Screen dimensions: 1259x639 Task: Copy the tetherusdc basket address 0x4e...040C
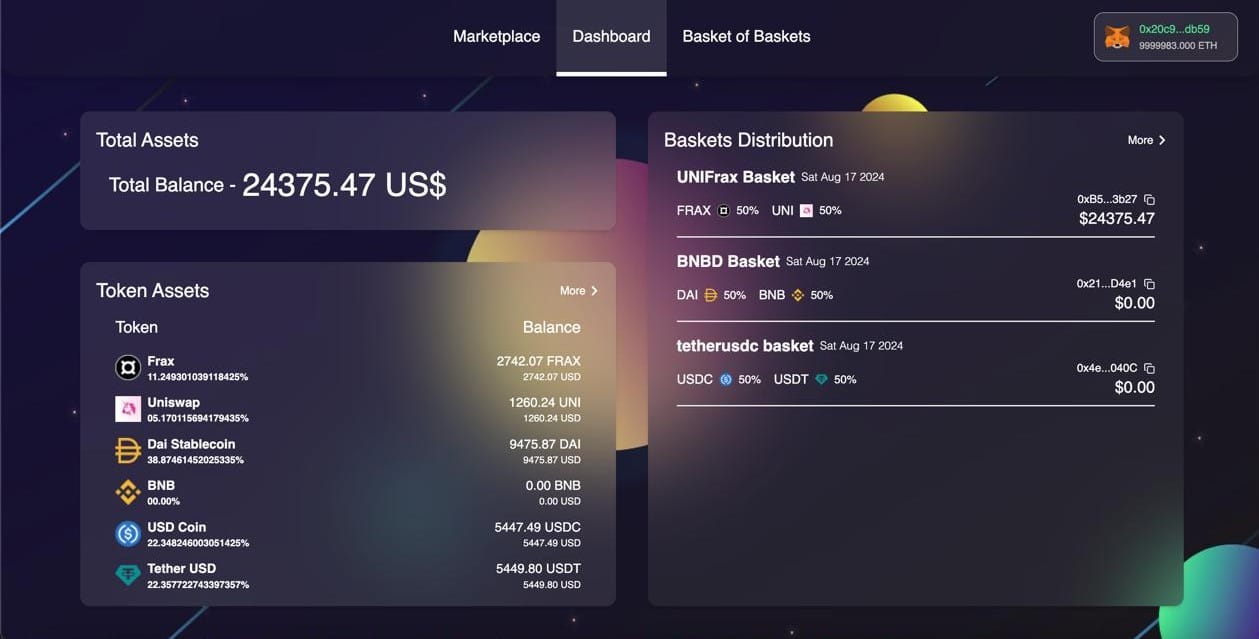click(1149, 368)
